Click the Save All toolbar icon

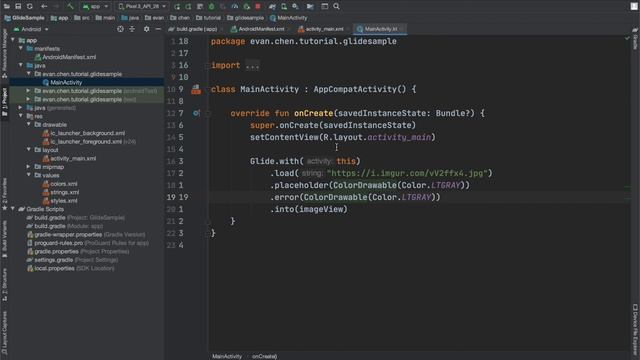tap(18, 7)
